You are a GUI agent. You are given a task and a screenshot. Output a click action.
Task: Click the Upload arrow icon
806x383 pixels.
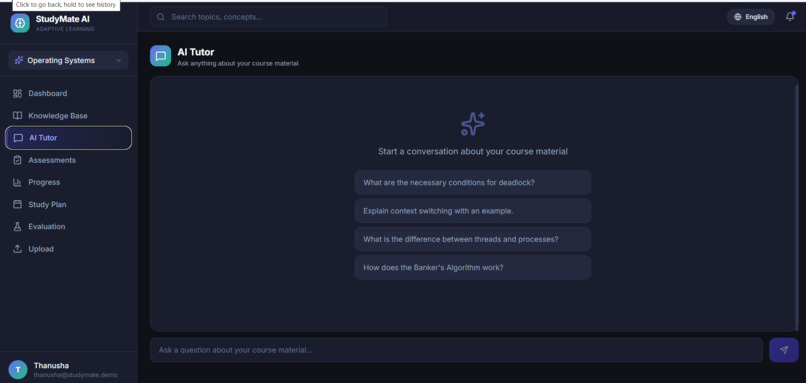pyautogui.click(x=17, y=249)
